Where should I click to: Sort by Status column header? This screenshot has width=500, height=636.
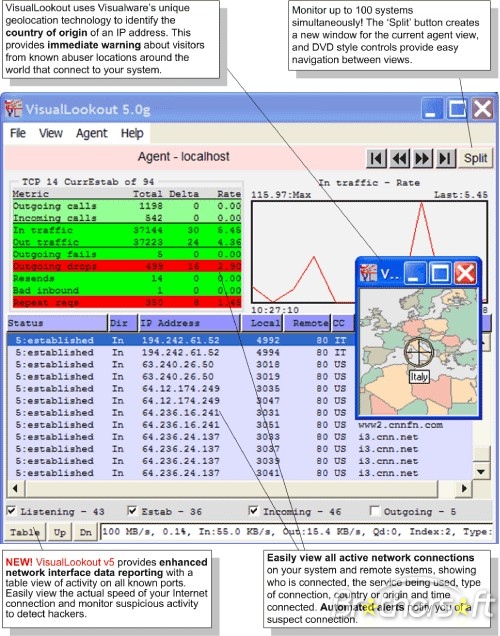(57, 323)
